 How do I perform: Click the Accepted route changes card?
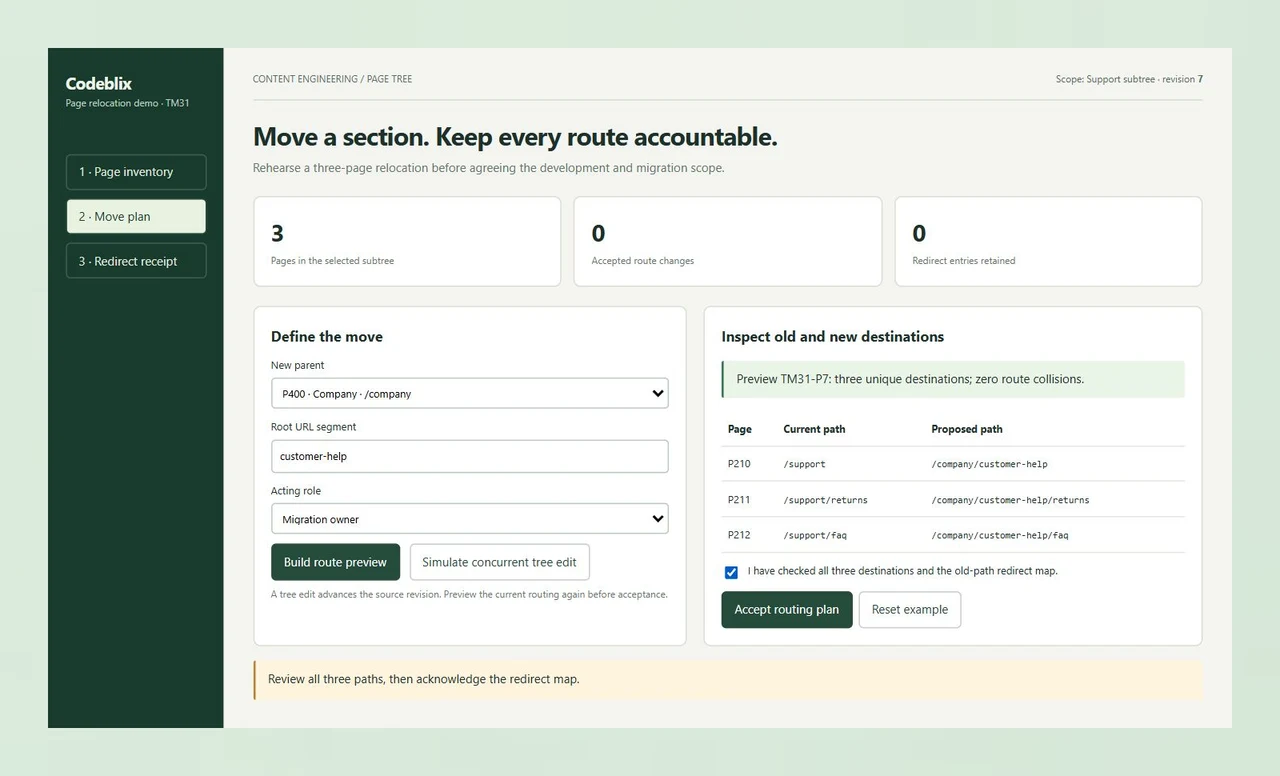click(728, 241)
